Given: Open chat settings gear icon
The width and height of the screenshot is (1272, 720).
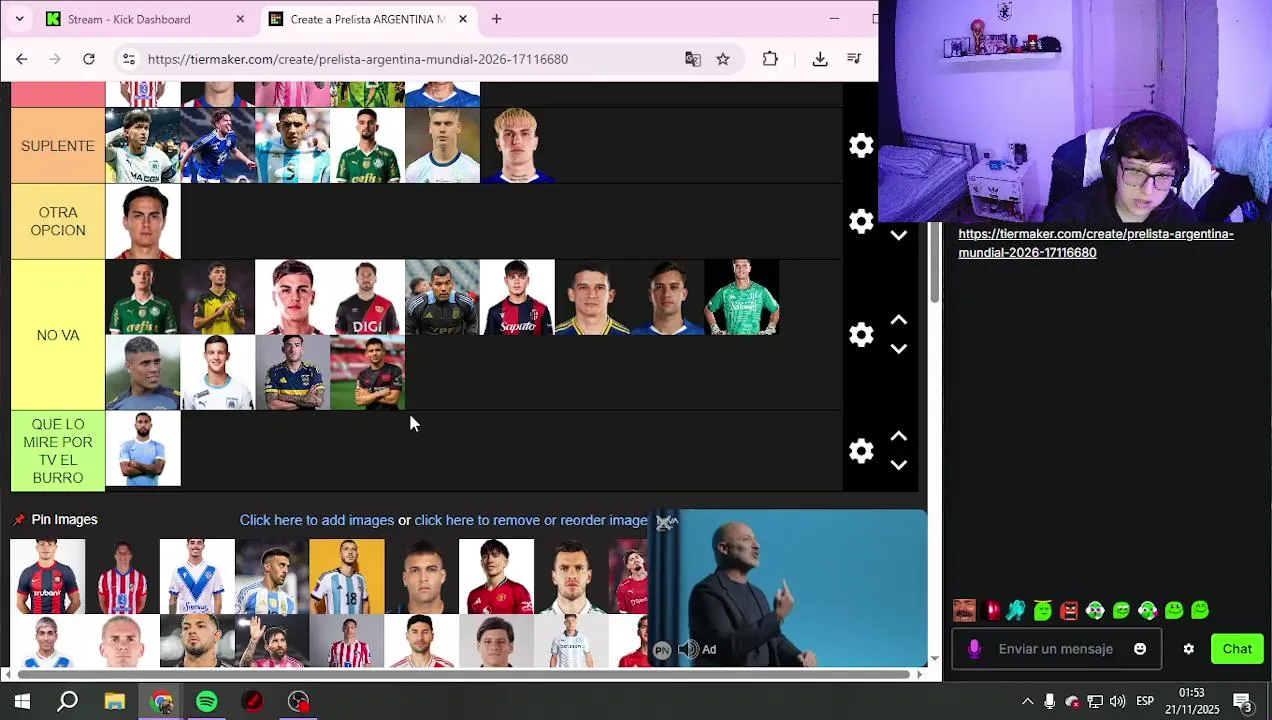Looking at the screenshot, I should tap(1189, 649).
